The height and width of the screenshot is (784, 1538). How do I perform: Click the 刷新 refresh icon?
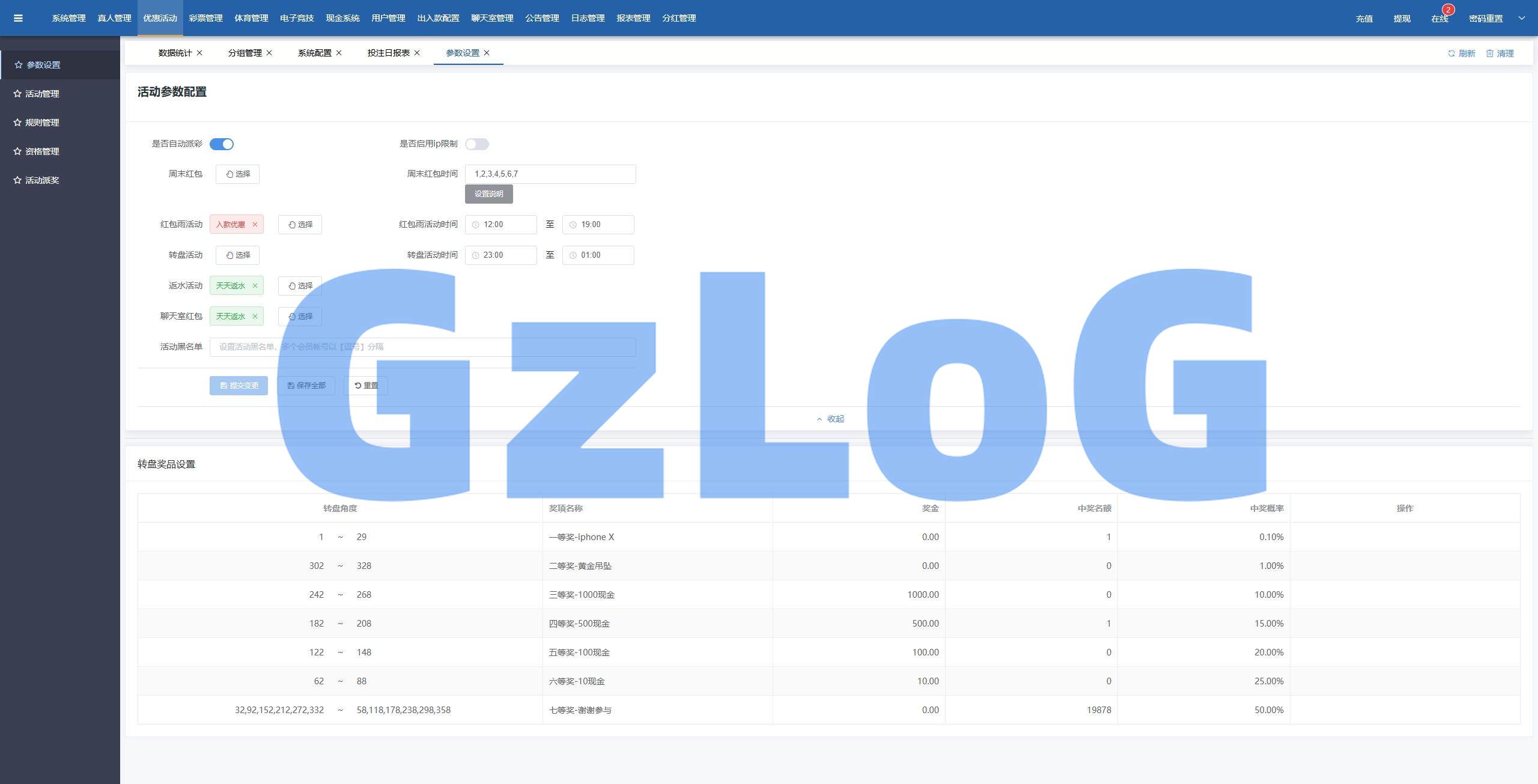pyautogui.click(x=1451, y=53)
